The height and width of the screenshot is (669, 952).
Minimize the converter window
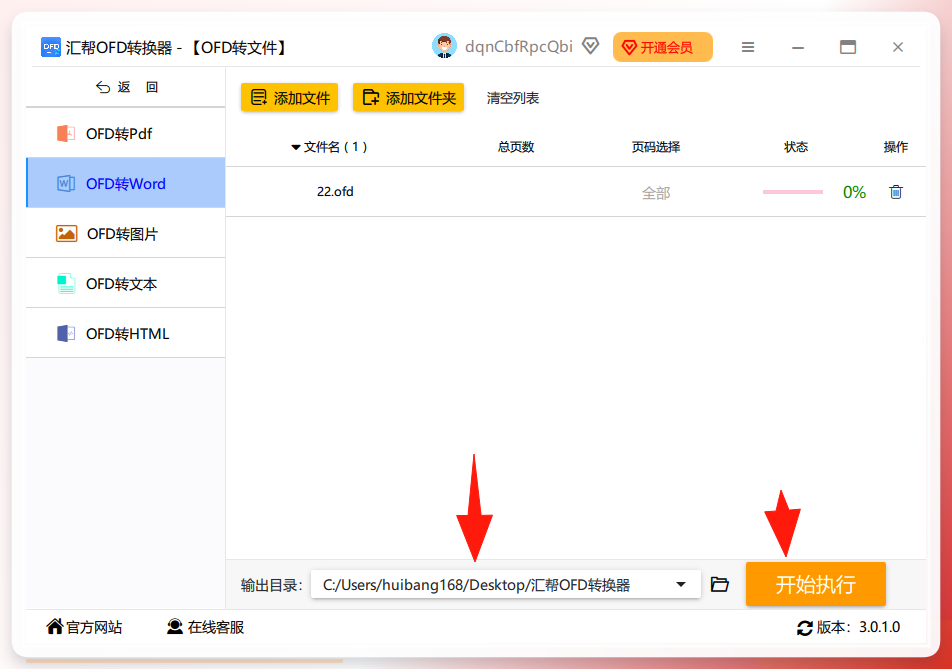pos(798,47)
